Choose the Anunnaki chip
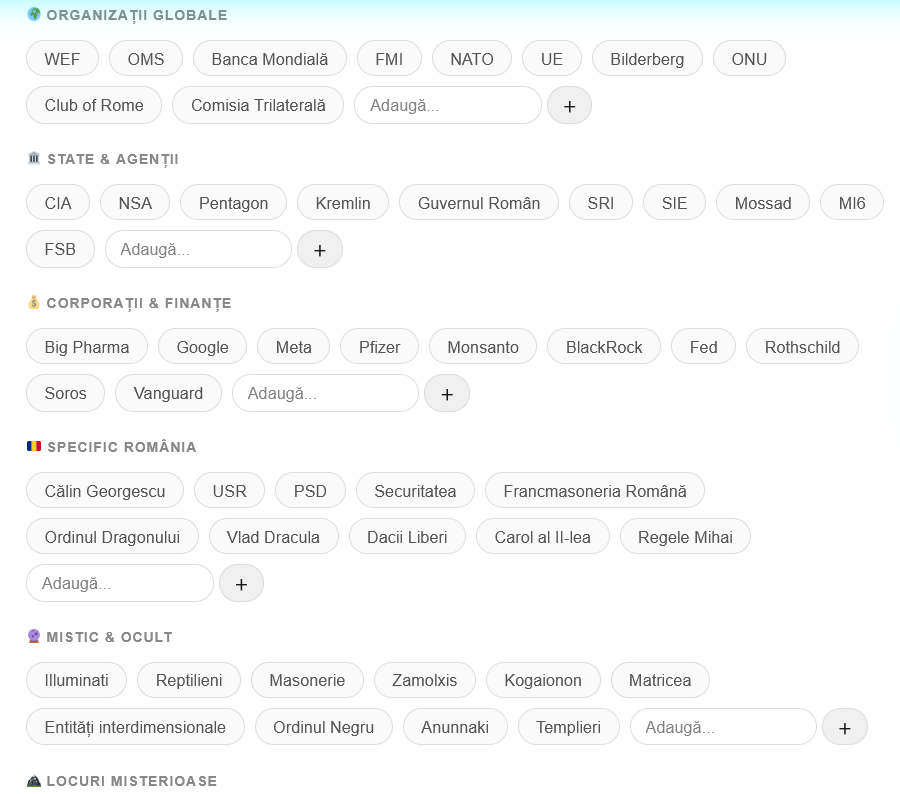The image size is (900, 794). coord(455,727)
